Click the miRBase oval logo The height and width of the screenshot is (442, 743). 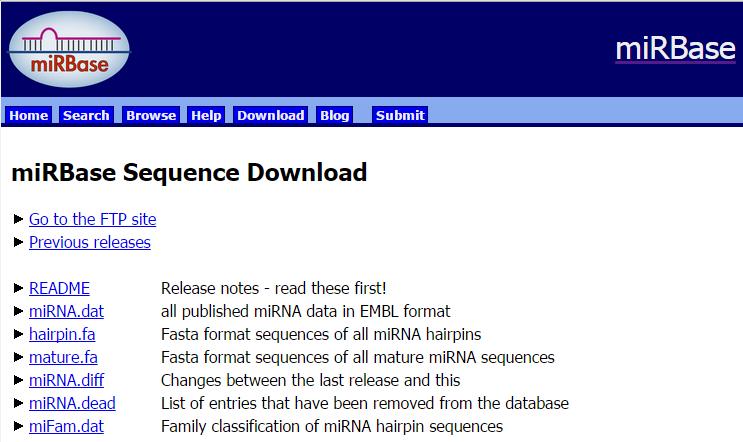click(x=69, y=49)
